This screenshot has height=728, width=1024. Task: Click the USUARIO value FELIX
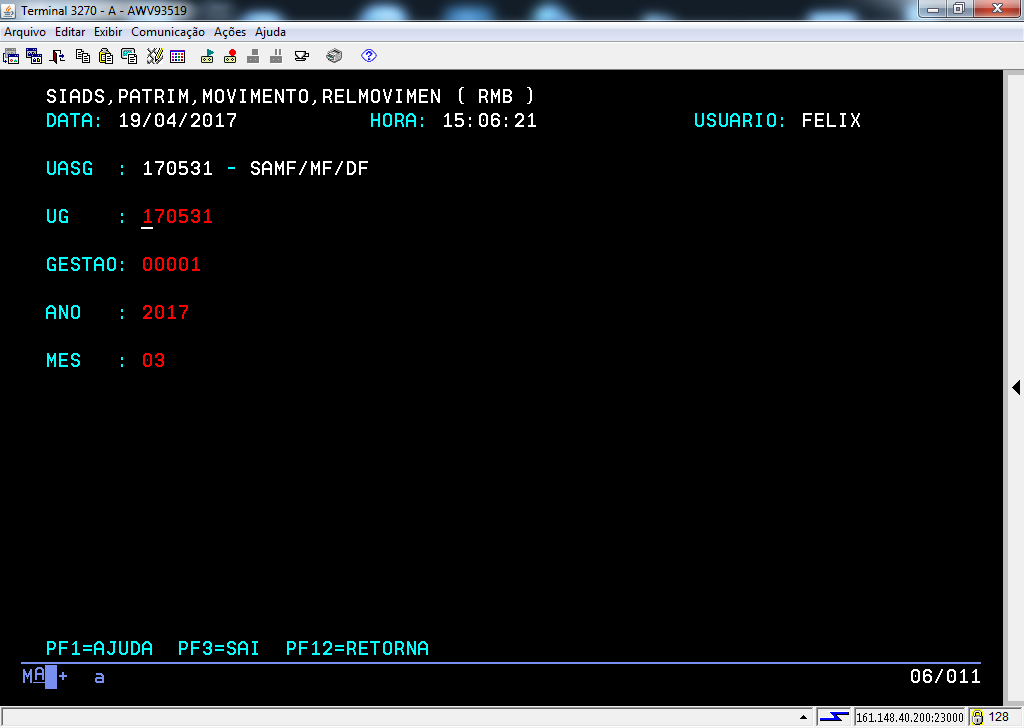(831, 121)
